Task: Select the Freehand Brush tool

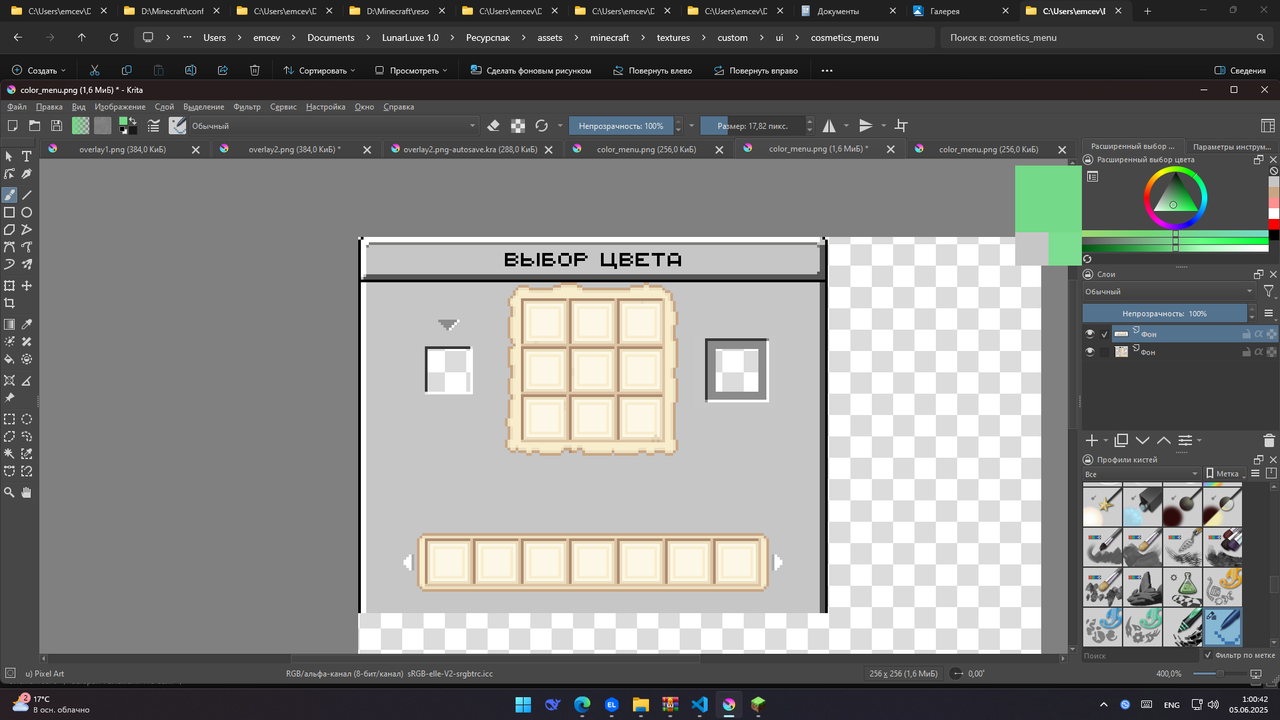Action: click(x=10, y=195)
